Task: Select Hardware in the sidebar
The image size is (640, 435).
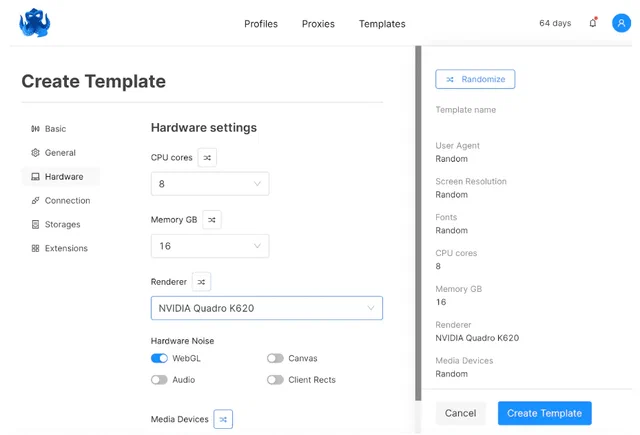Action: coord(60,177)
